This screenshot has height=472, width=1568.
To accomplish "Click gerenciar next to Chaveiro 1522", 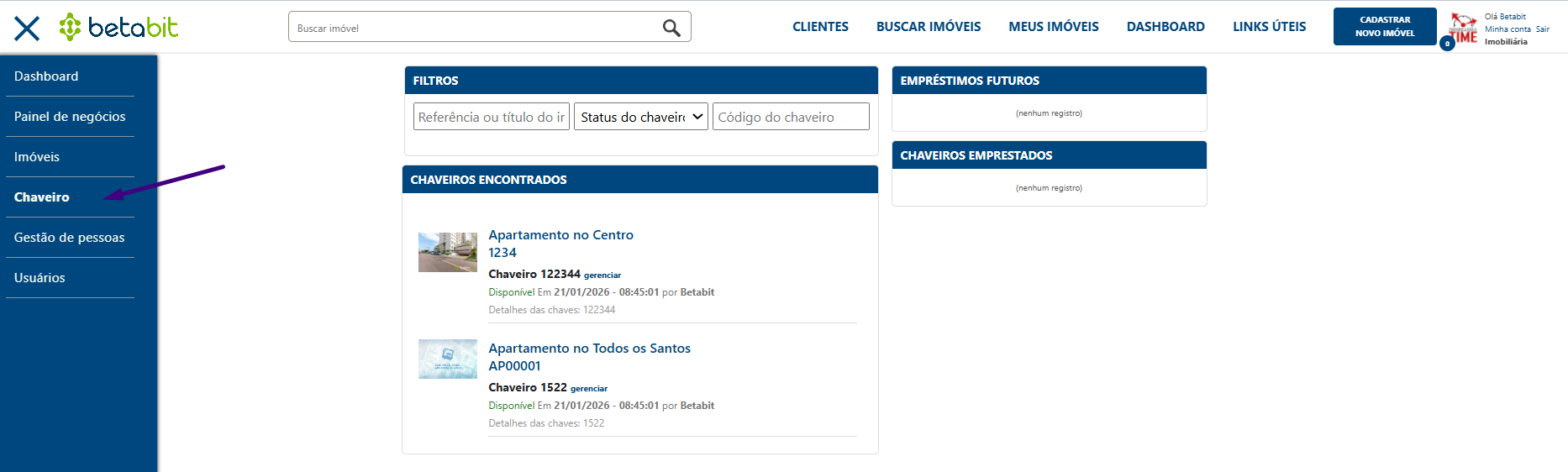I will (x=589, y=389).
